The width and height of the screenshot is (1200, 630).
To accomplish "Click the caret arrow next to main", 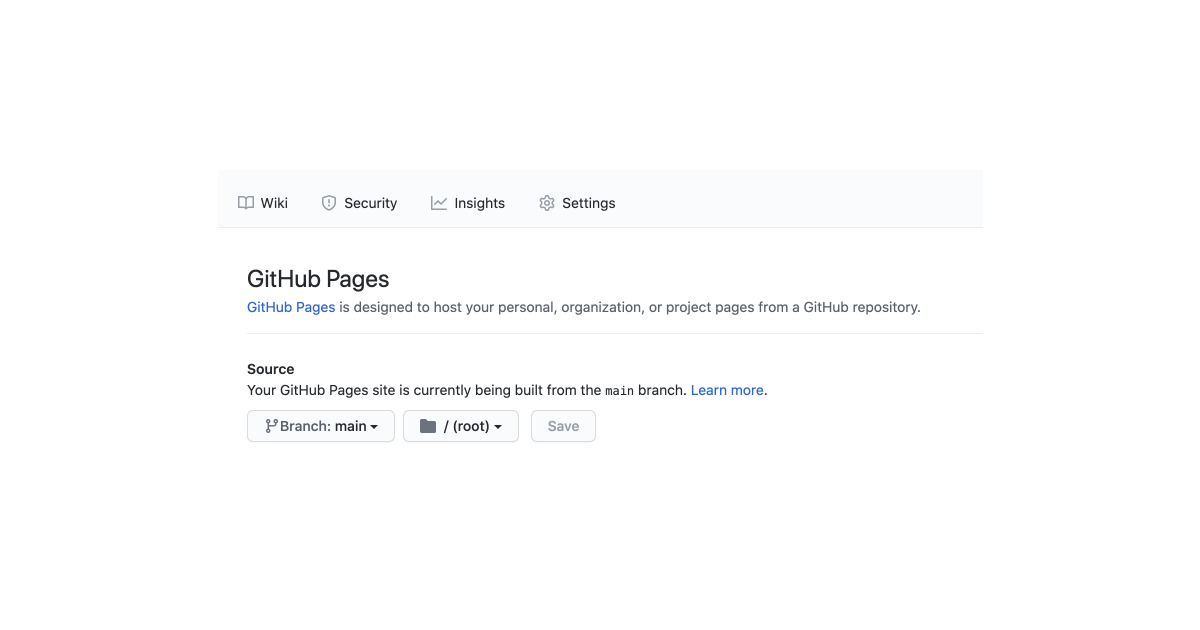I will [x=374, y=427].
